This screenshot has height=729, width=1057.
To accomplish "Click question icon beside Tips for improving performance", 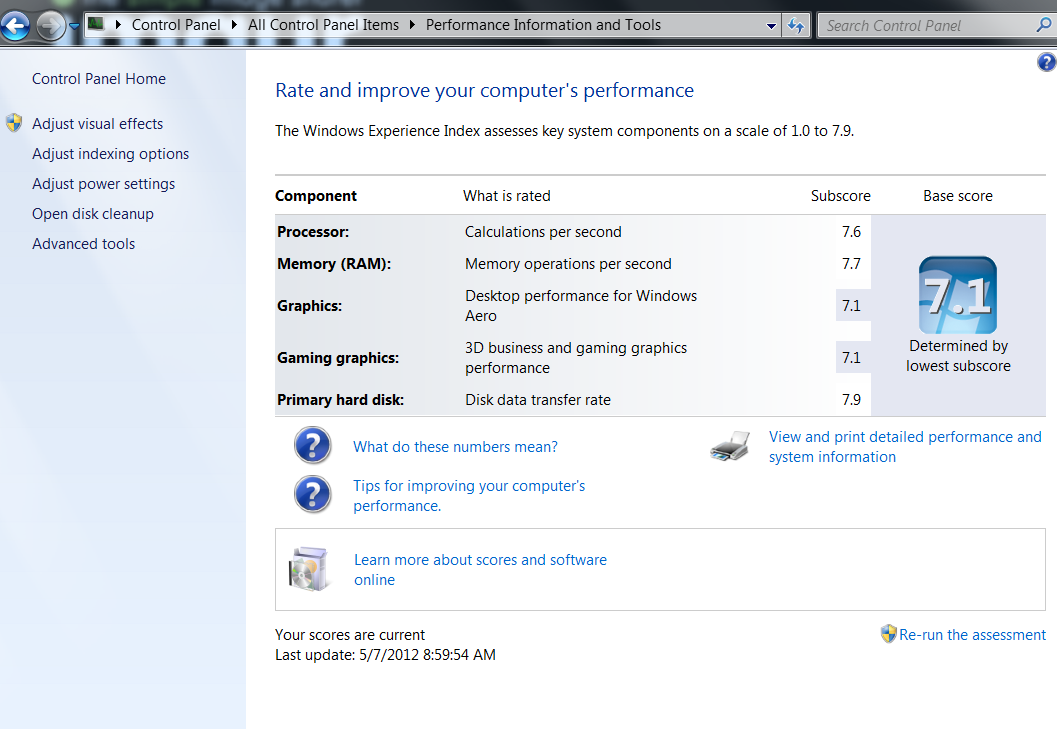I will (313, 494).
